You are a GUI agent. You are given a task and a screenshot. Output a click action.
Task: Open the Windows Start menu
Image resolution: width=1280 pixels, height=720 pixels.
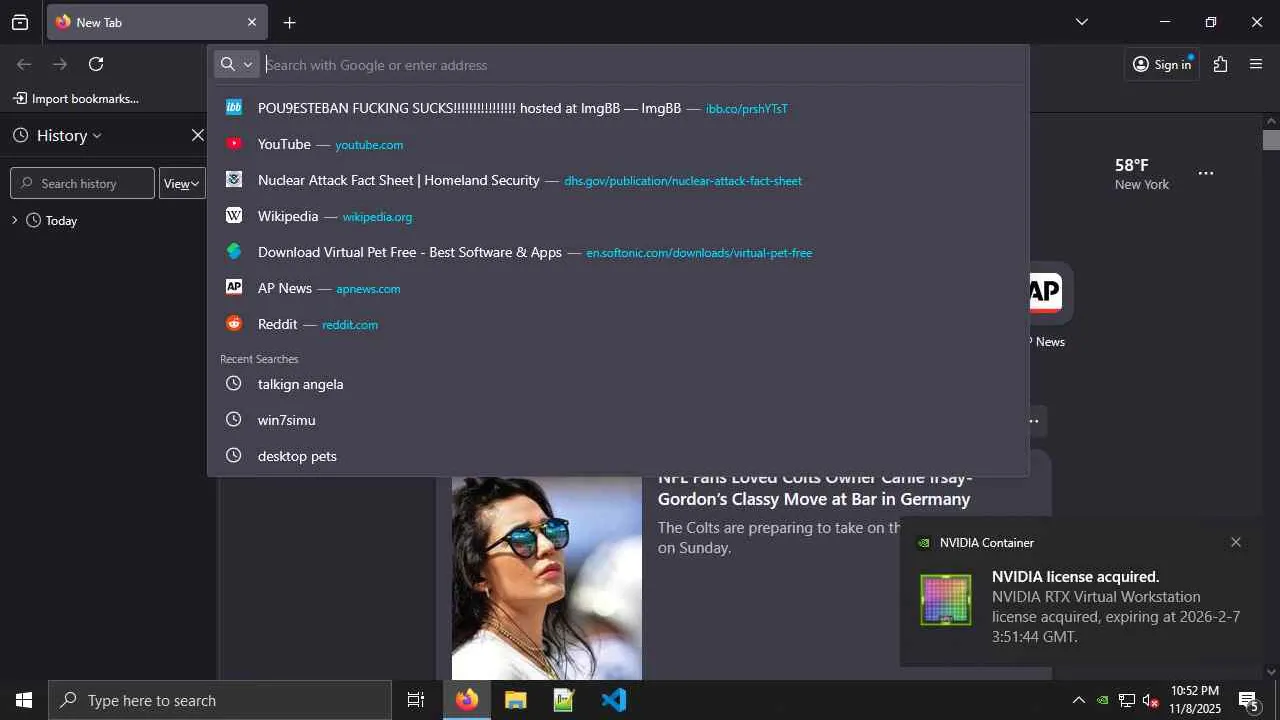point(24,700)
